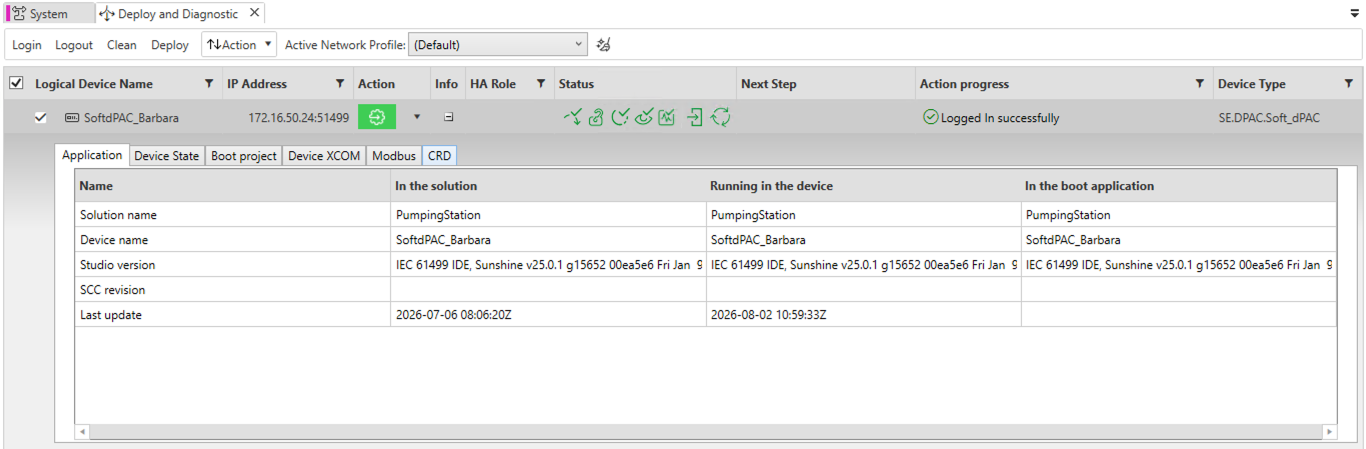Click the Running in the device header
The height and width of the screenshot is (449, 1366).
(771, 186)
